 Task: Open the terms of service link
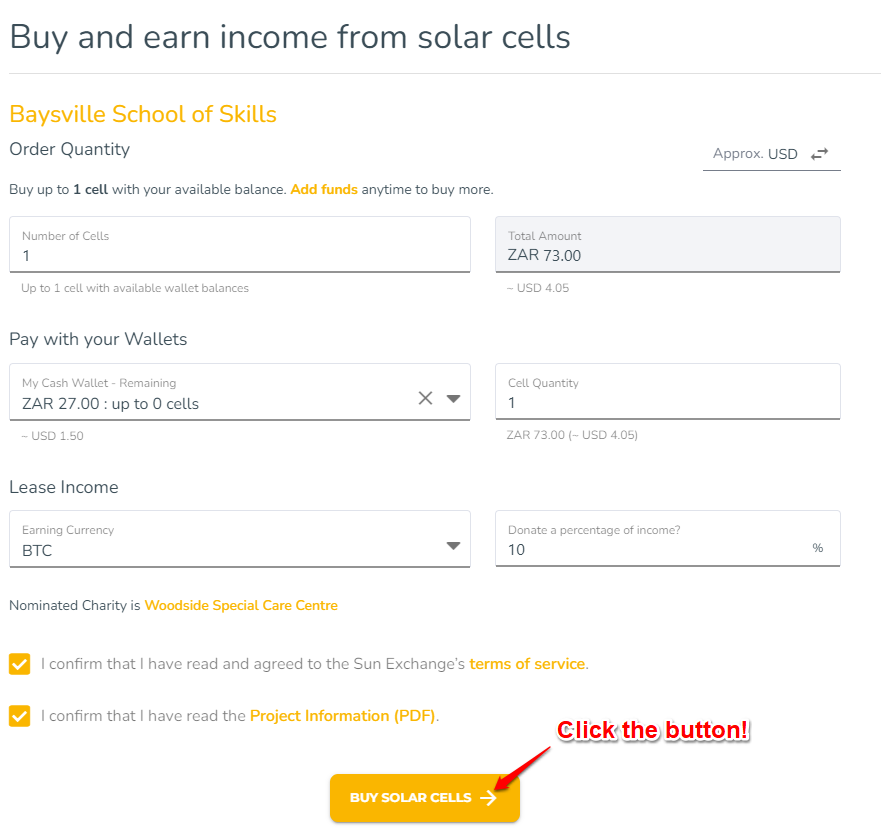point(527,664)
